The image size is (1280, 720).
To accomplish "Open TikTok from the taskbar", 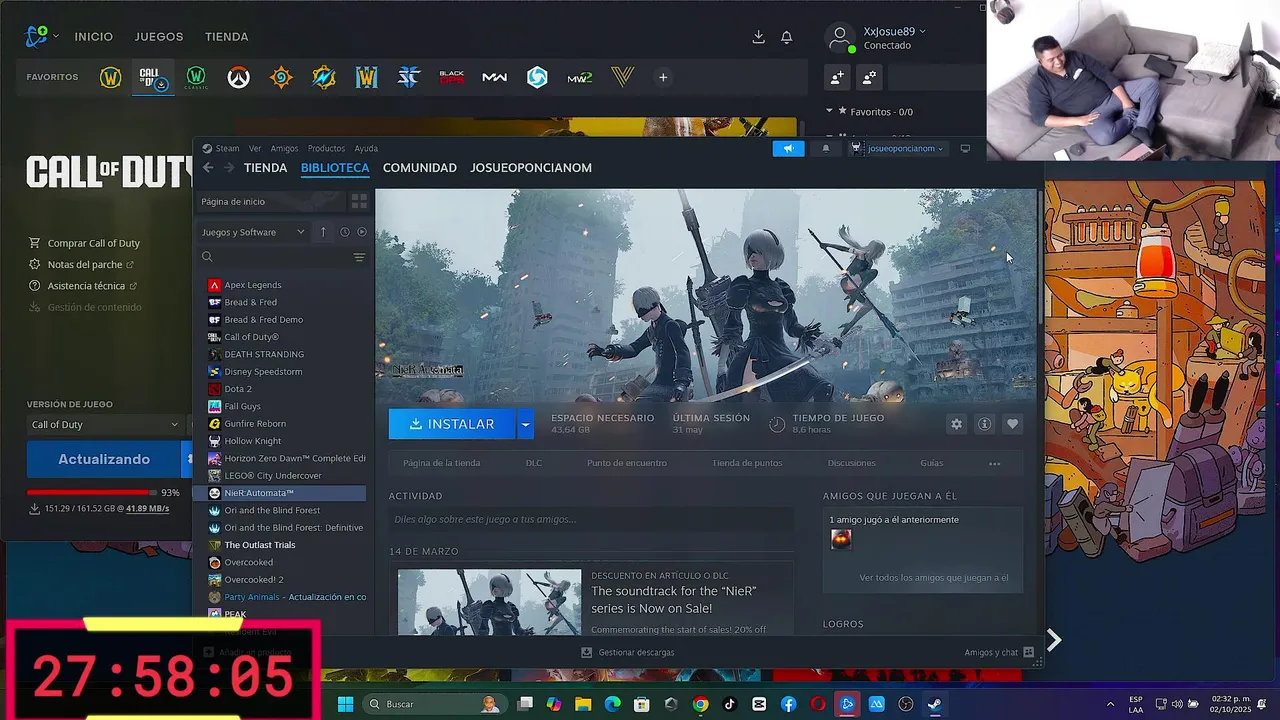I will pos(729,704).
